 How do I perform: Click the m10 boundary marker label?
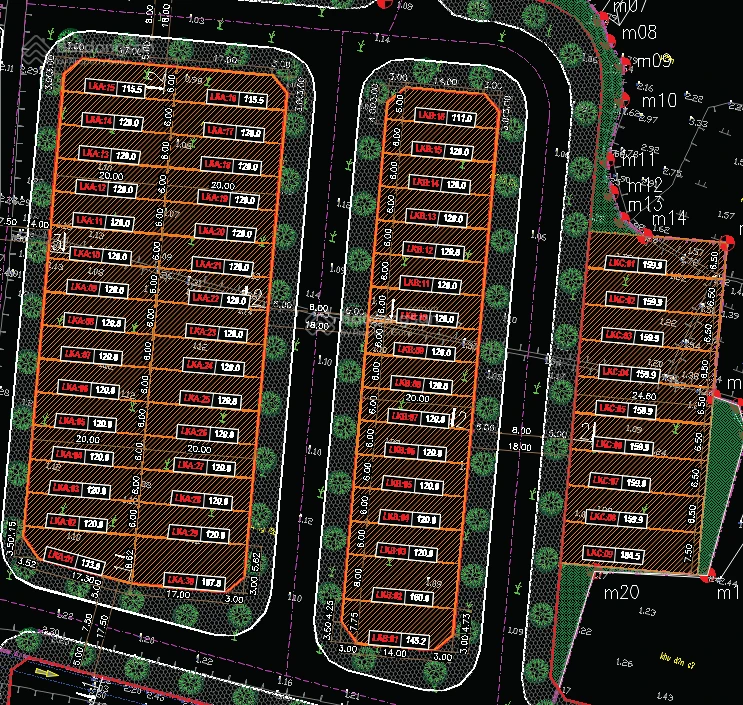point(659,100)
